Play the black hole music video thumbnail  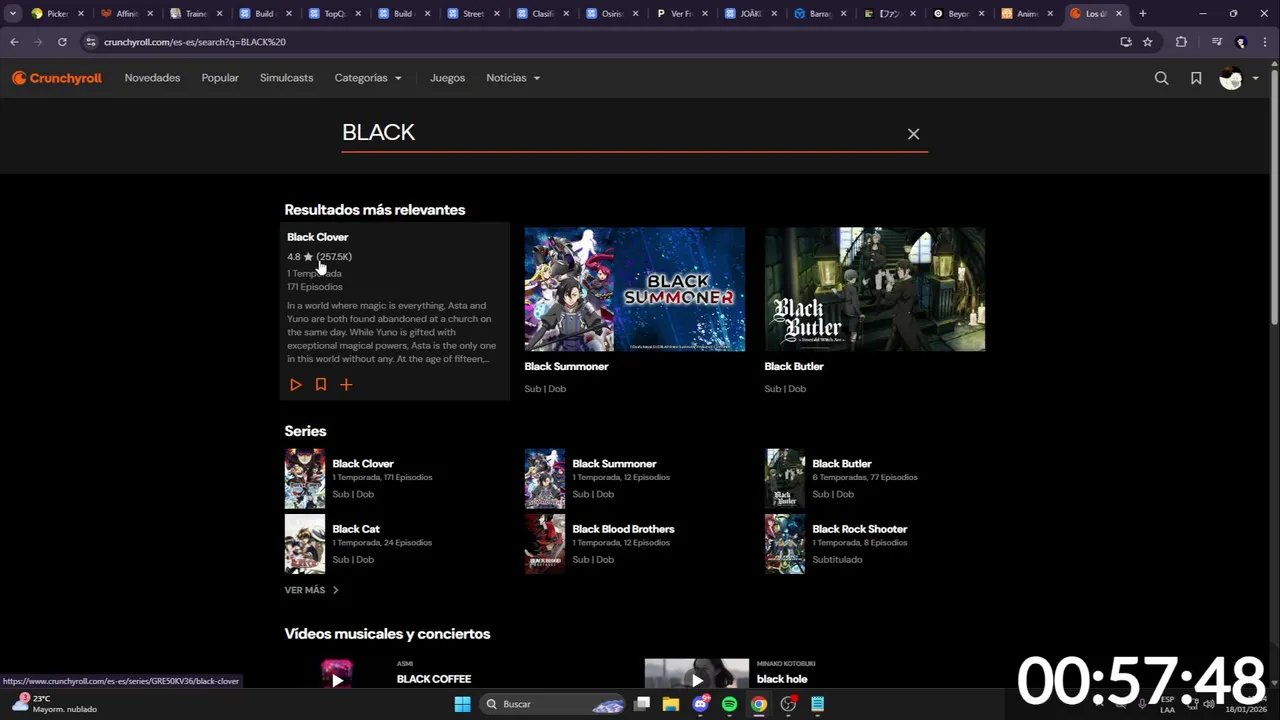point(697,675)
